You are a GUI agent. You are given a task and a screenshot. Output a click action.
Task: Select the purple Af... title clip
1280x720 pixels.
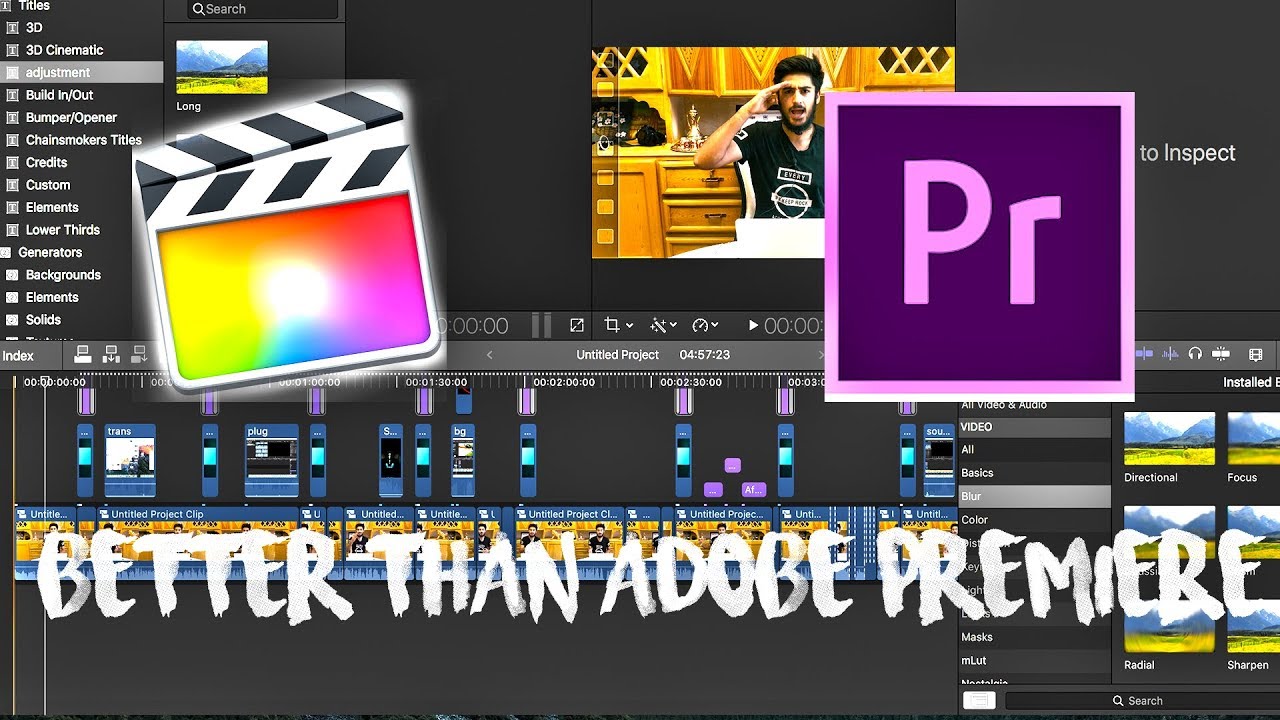point(754,490)
